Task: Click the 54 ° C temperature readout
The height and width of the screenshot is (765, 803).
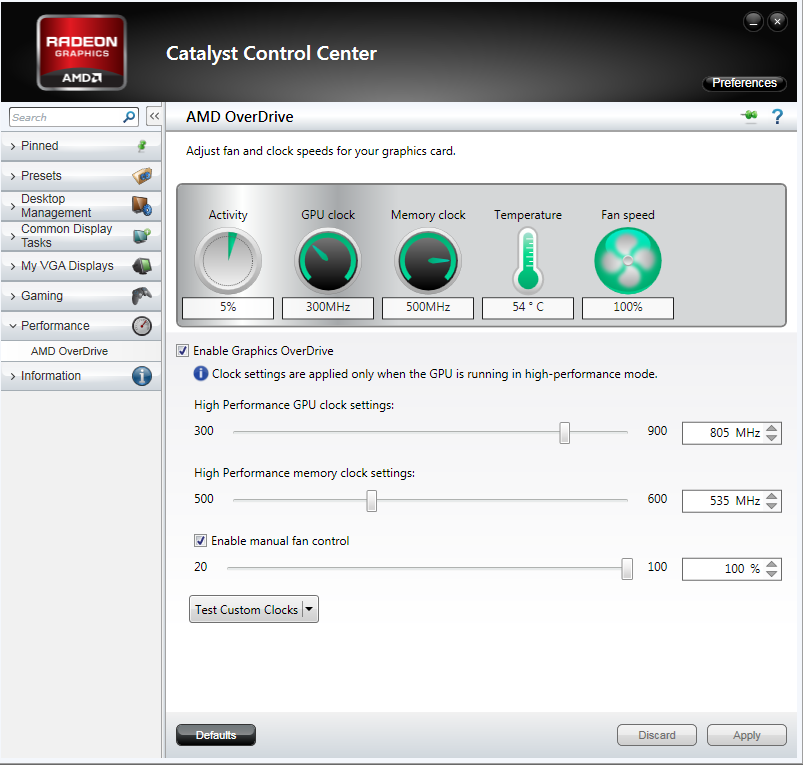Action: pyautogui.click(x=528, y=307)
